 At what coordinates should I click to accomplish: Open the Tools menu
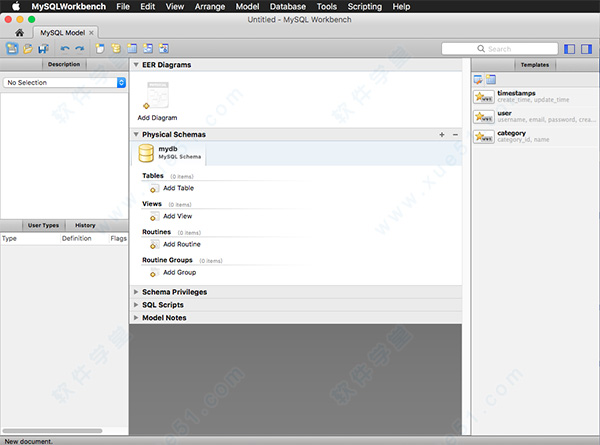(x=326, y=7)
